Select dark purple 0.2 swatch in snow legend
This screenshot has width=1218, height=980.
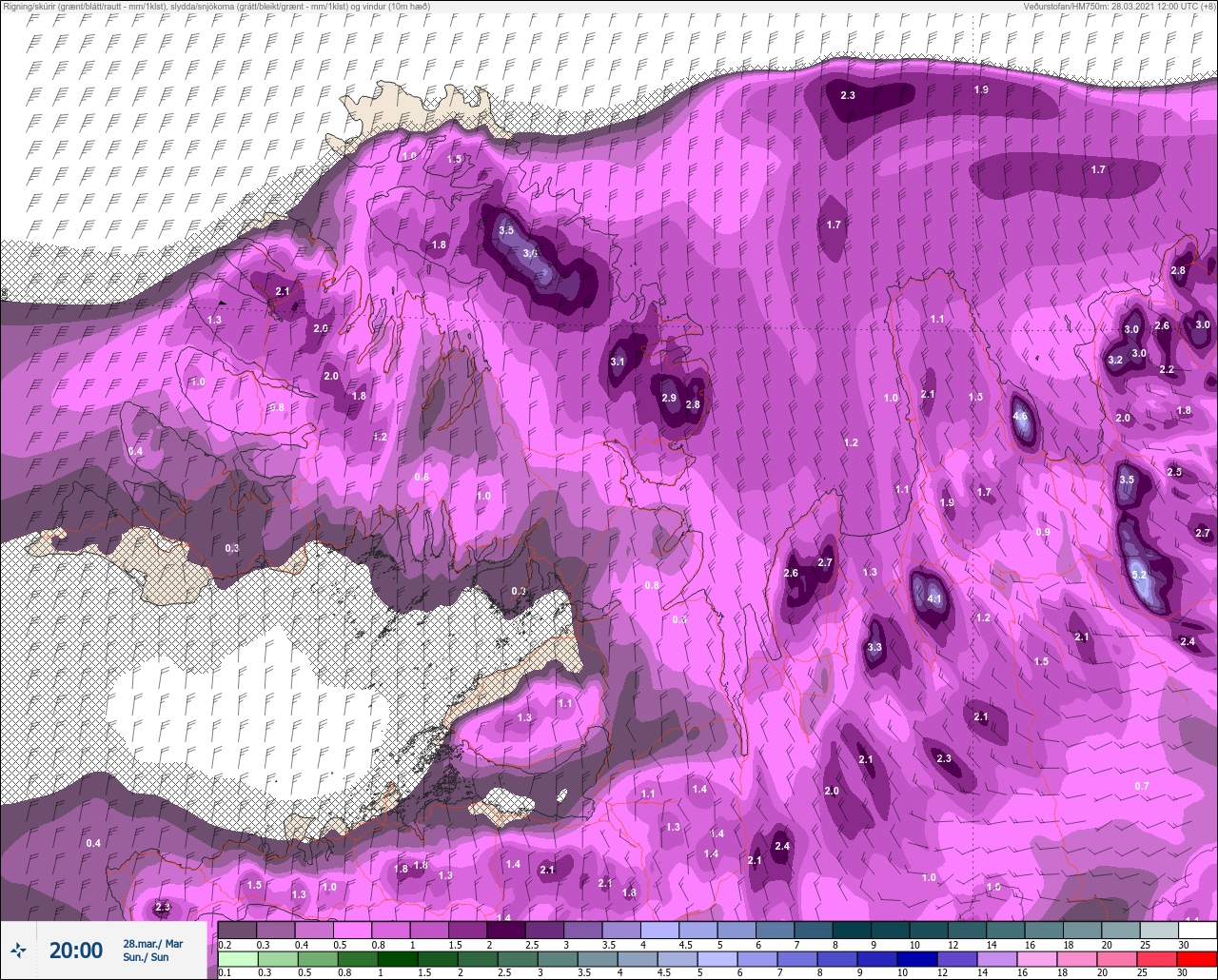(237, 930)
